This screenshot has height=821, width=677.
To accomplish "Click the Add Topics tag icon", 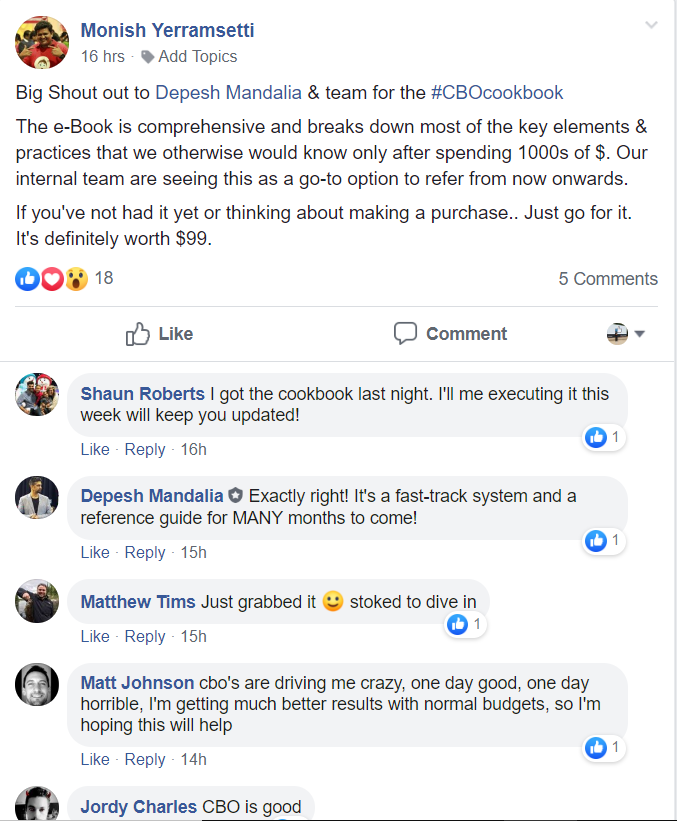I will pos(148,57).
